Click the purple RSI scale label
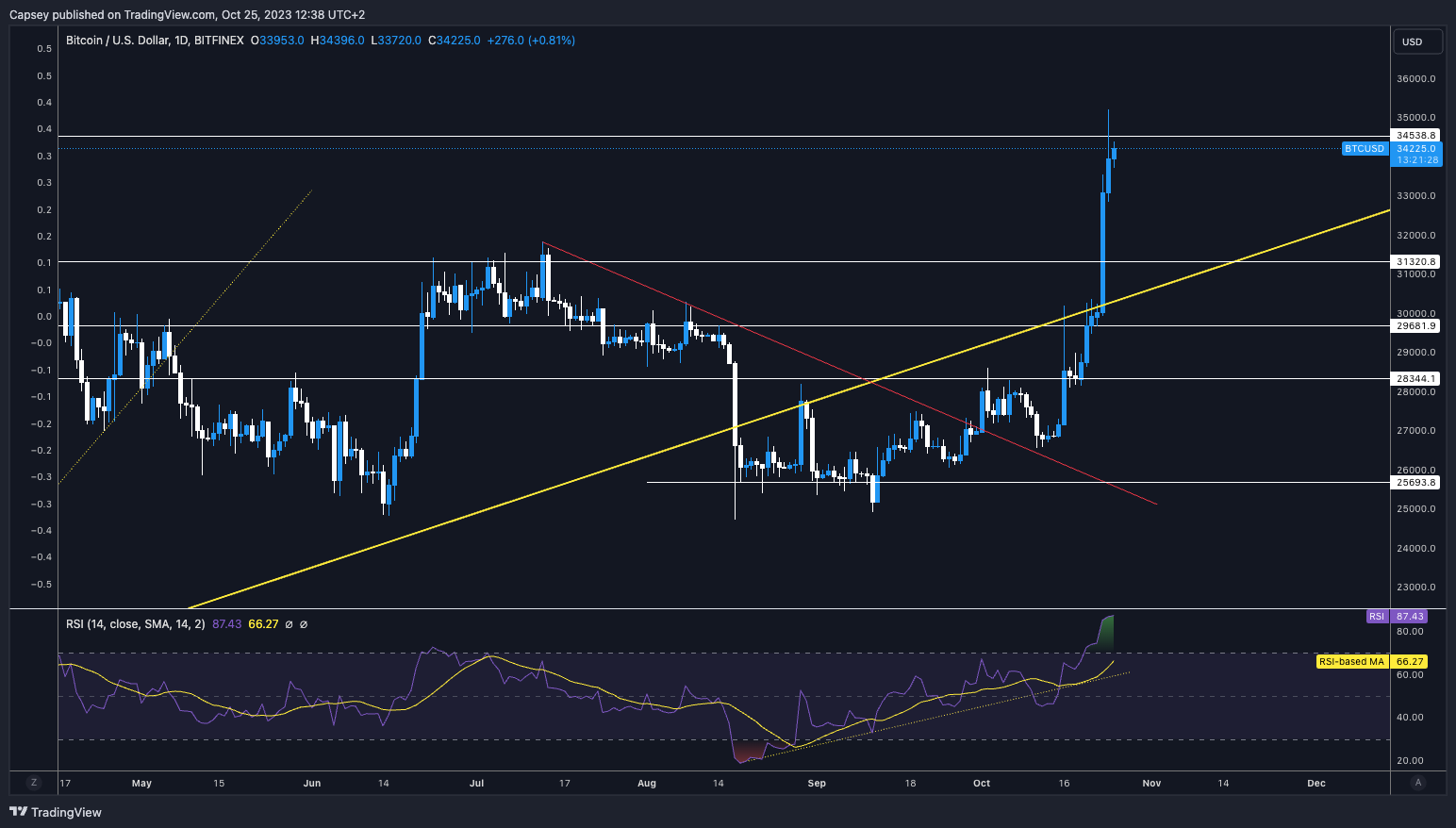The image size is (1456, 828). pos(1377,617)
